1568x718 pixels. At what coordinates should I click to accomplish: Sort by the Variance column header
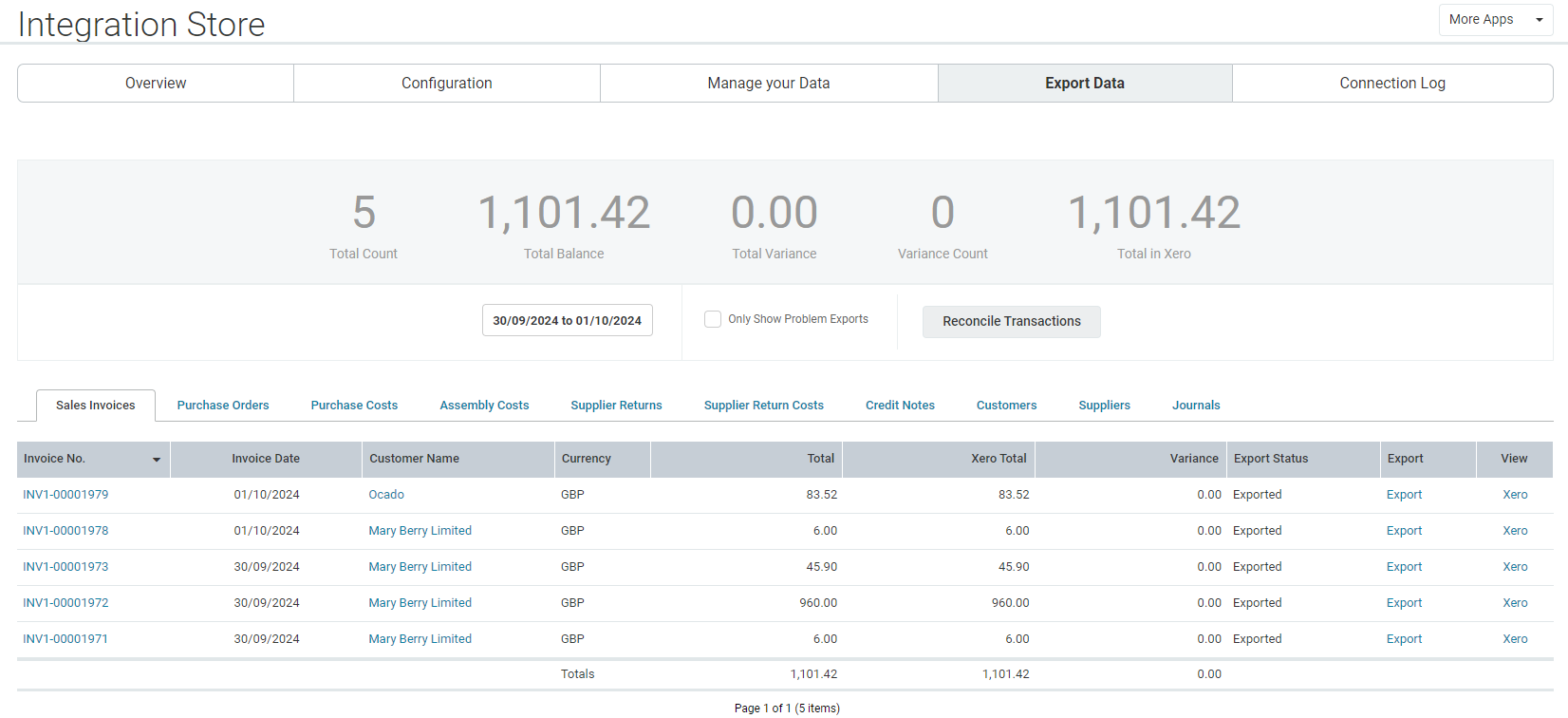click(1193, 459)
